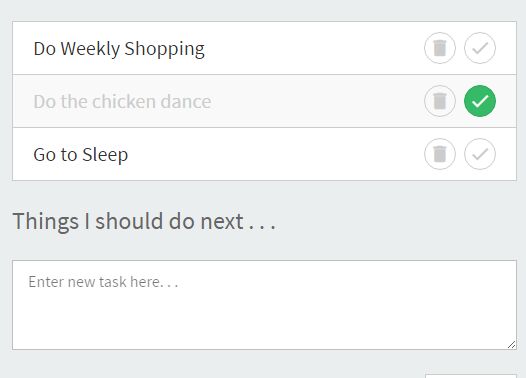This screenshot has height=378, width=526.
Task: Select the "Go to Sleep" task label
Action: point(81,155)
